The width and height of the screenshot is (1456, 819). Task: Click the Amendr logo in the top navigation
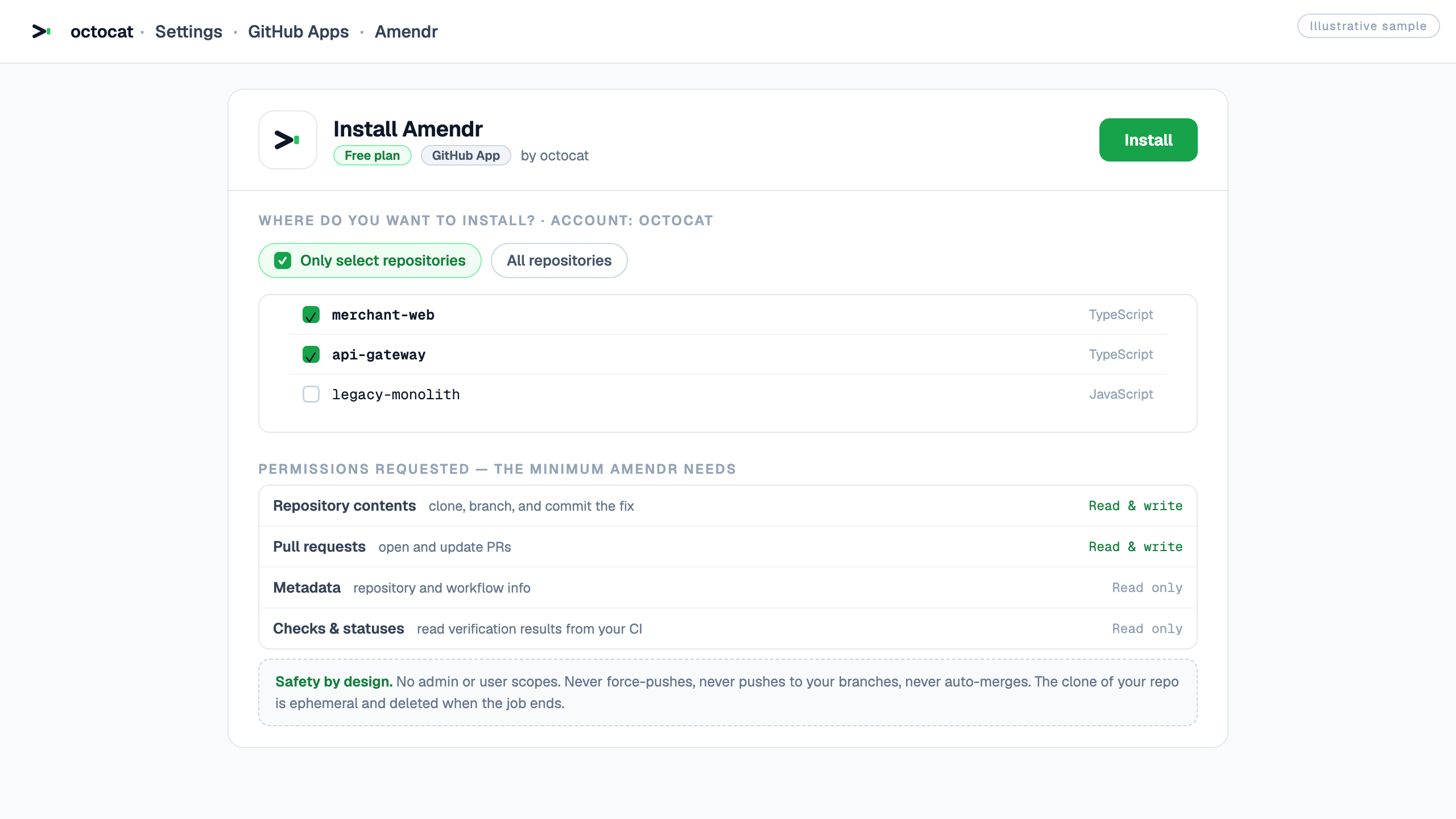coord(42,31)
